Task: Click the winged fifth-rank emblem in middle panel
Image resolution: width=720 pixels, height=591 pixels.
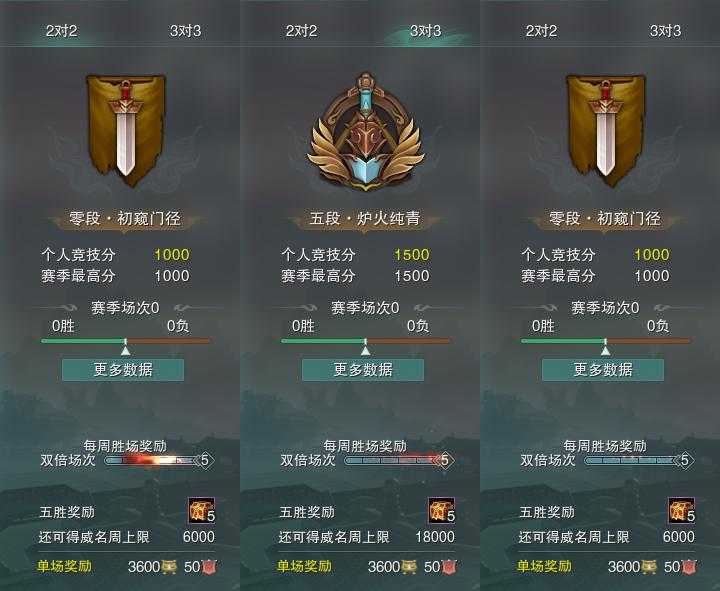Action: click(x=366, y=131)
